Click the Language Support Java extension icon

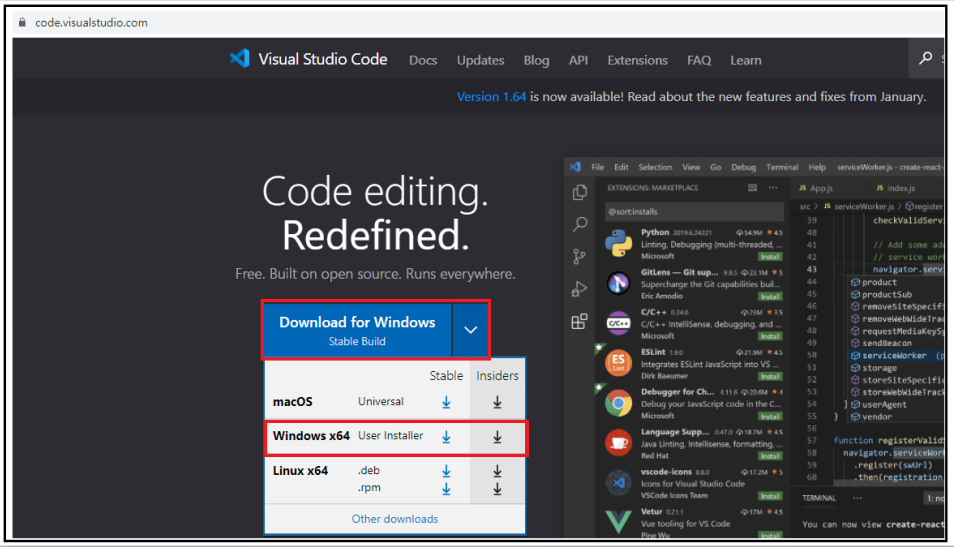click(x=618, y=442)
